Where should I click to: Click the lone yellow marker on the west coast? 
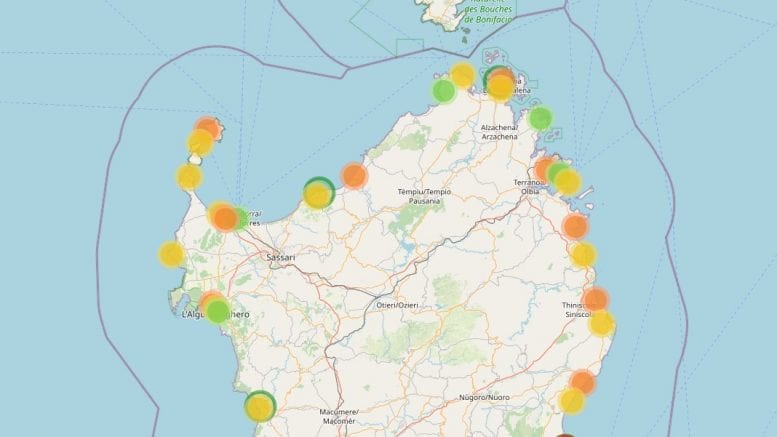click(171, 254)
